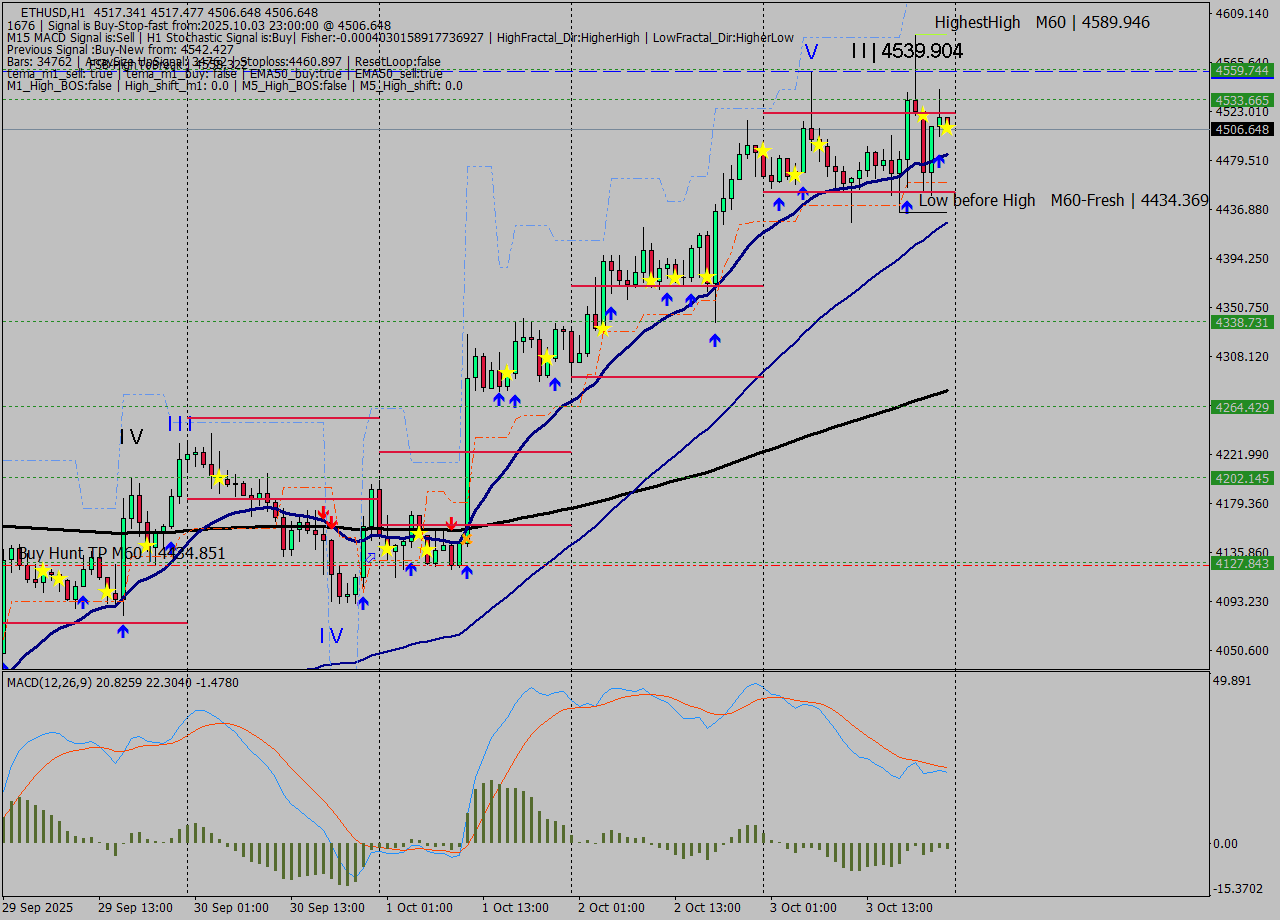Click the blue arrow under Low before High label
The image size is (1280, 920).
tap(906, 207)
